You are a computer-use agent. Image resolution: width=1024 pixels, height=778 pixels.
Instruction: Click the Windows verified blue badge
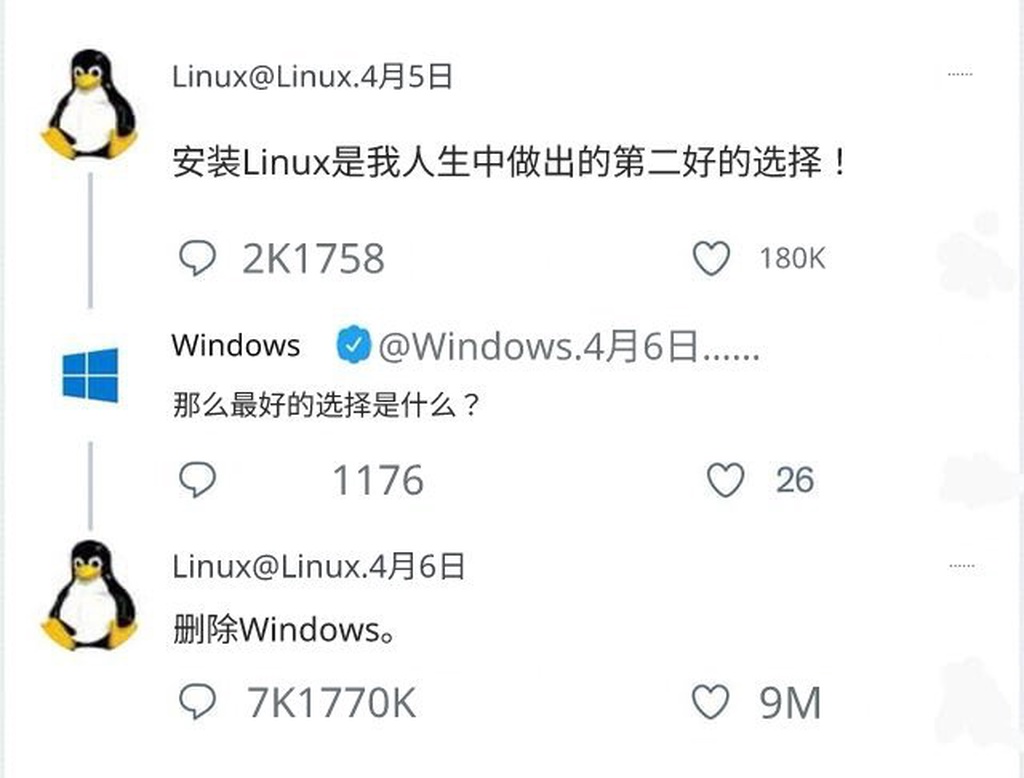353,344
